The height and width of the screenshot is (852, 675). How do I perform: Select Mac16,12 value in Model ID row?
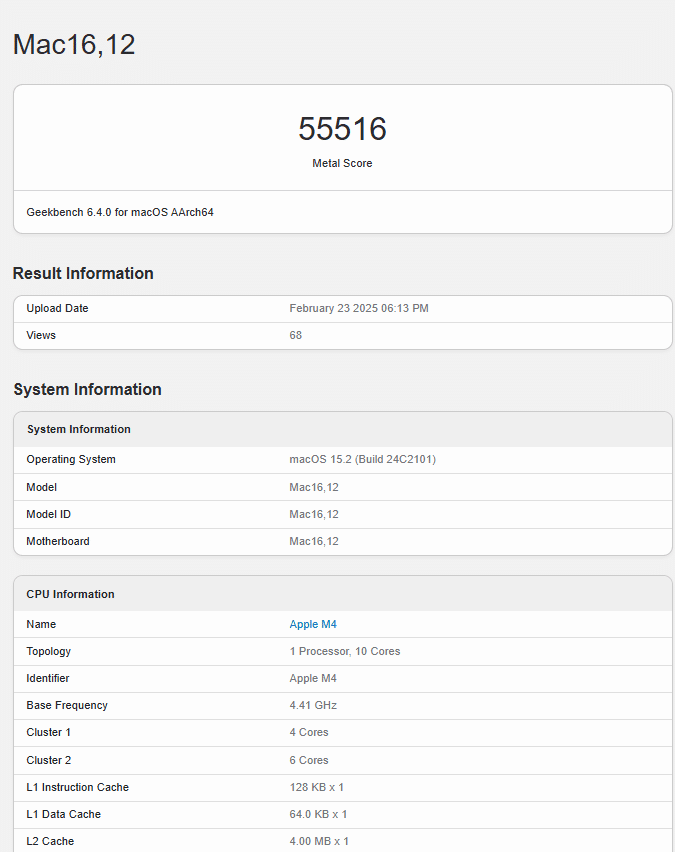[314, 514]
